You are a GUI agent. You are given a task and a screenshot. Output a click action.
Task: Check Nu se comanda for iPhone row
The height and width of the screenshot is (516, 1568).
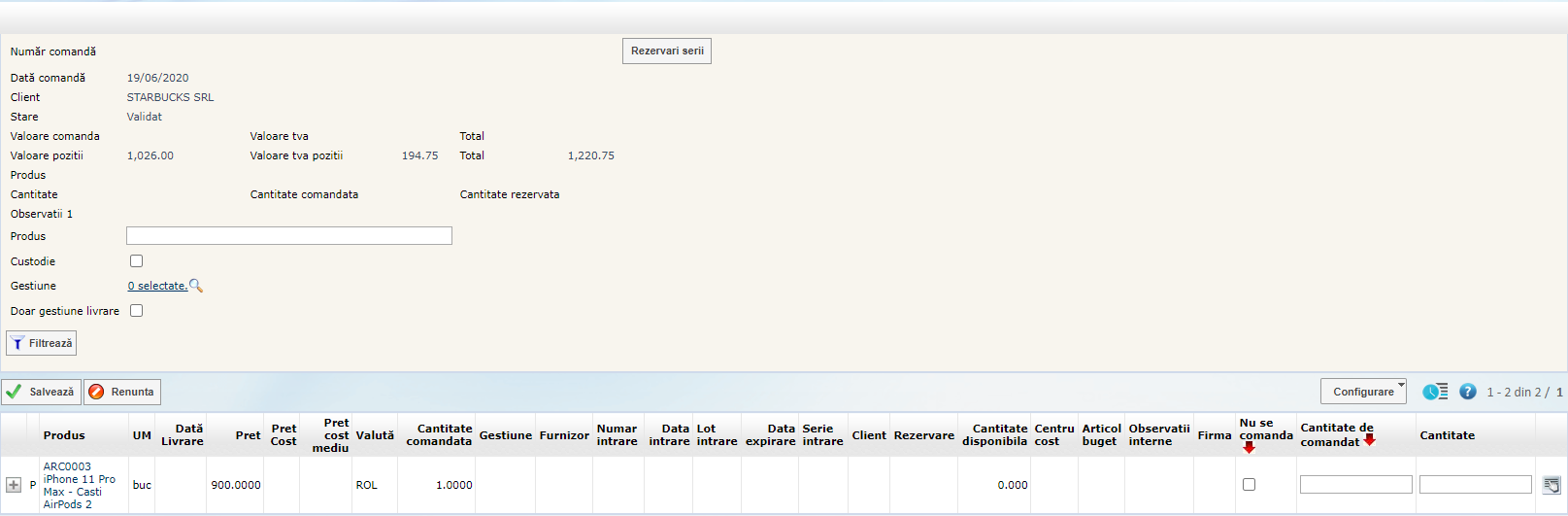point(1249,484)
